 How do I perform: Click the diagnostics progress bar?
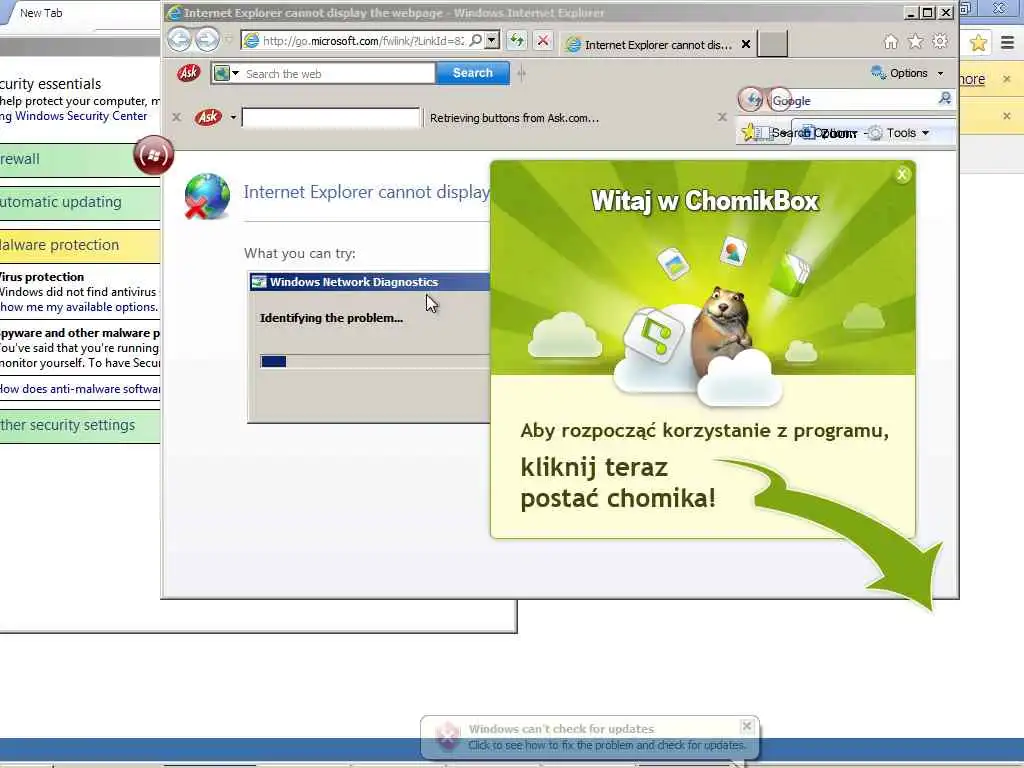(375, 362)
